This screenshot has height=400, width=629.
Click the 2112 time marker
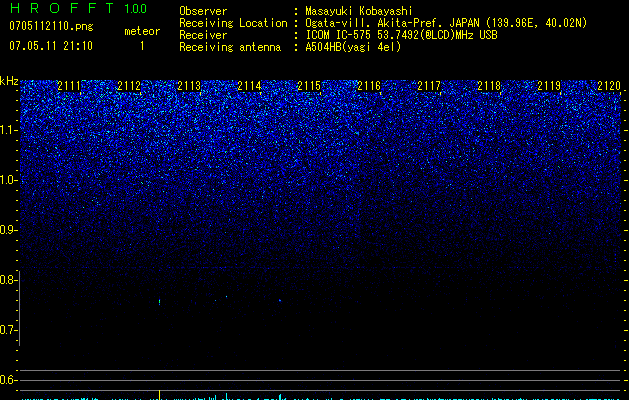[x=129, y=86]
